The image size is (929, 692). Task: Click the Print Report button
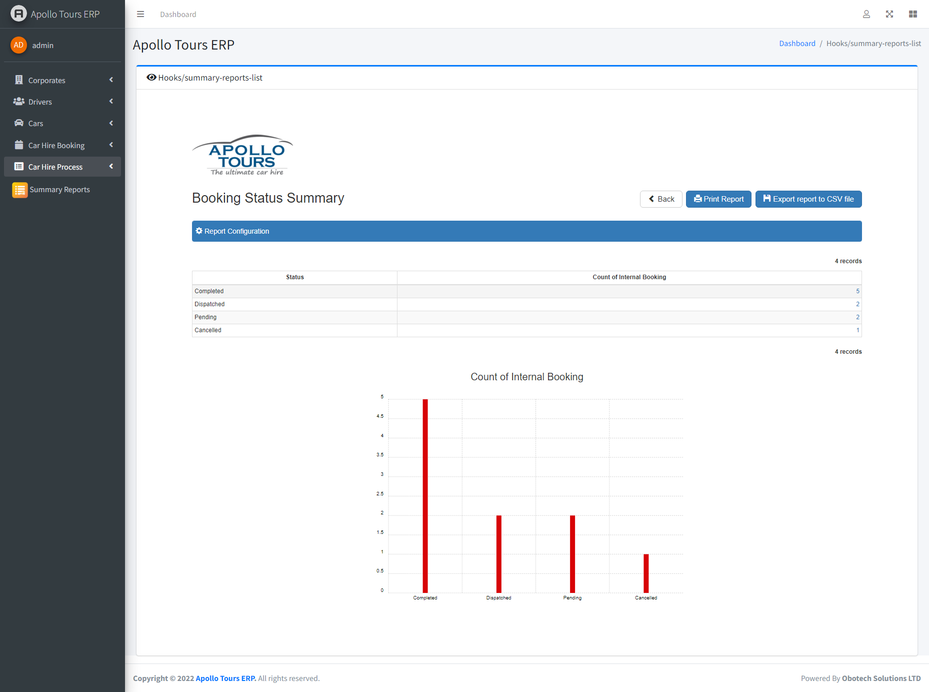point(718,198)
